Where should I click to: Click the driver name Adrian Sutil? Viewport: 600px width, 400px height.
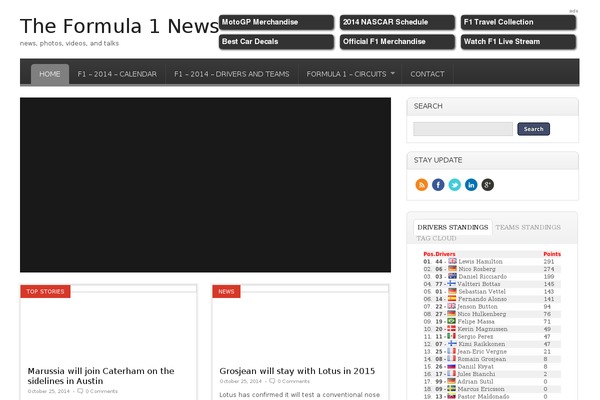[x=476, y=381]
